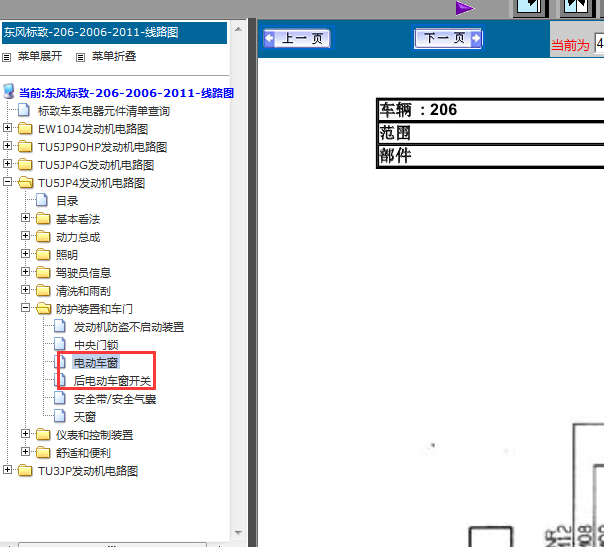Viewport: 604px width, 547px height.
Task: Click page icon of 安全带/安全气囊
Action: click(x=60, y=398)
